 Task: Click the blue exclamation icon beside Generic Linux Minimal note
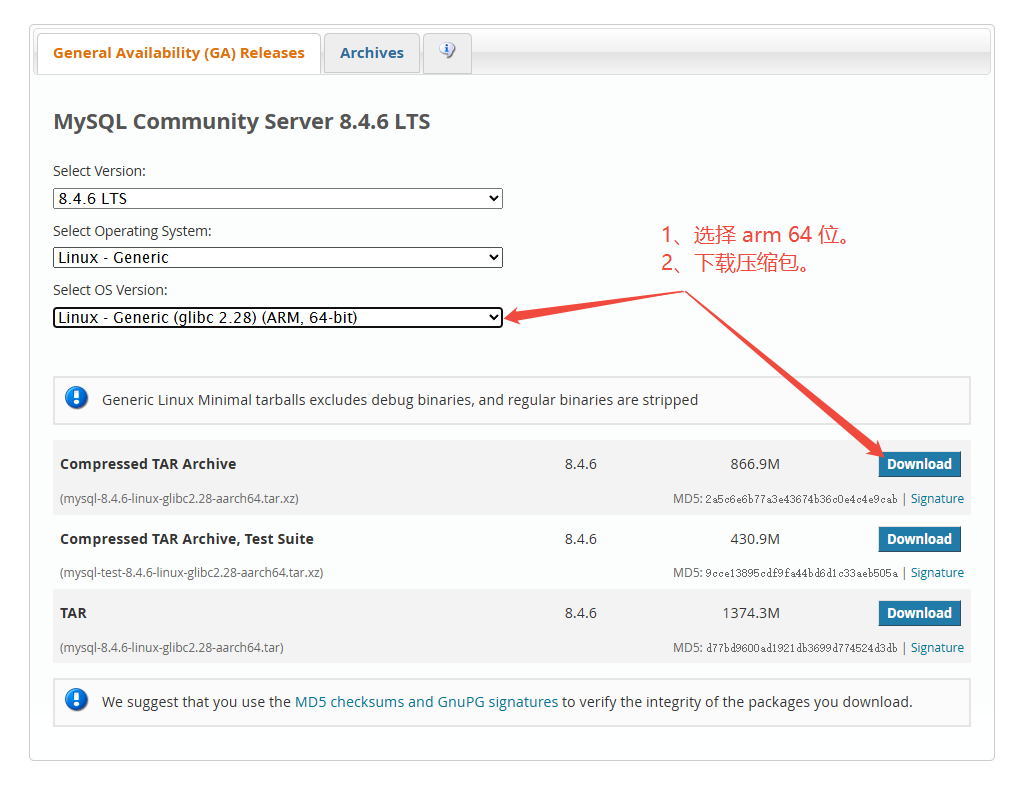click(x=76, y=397)
